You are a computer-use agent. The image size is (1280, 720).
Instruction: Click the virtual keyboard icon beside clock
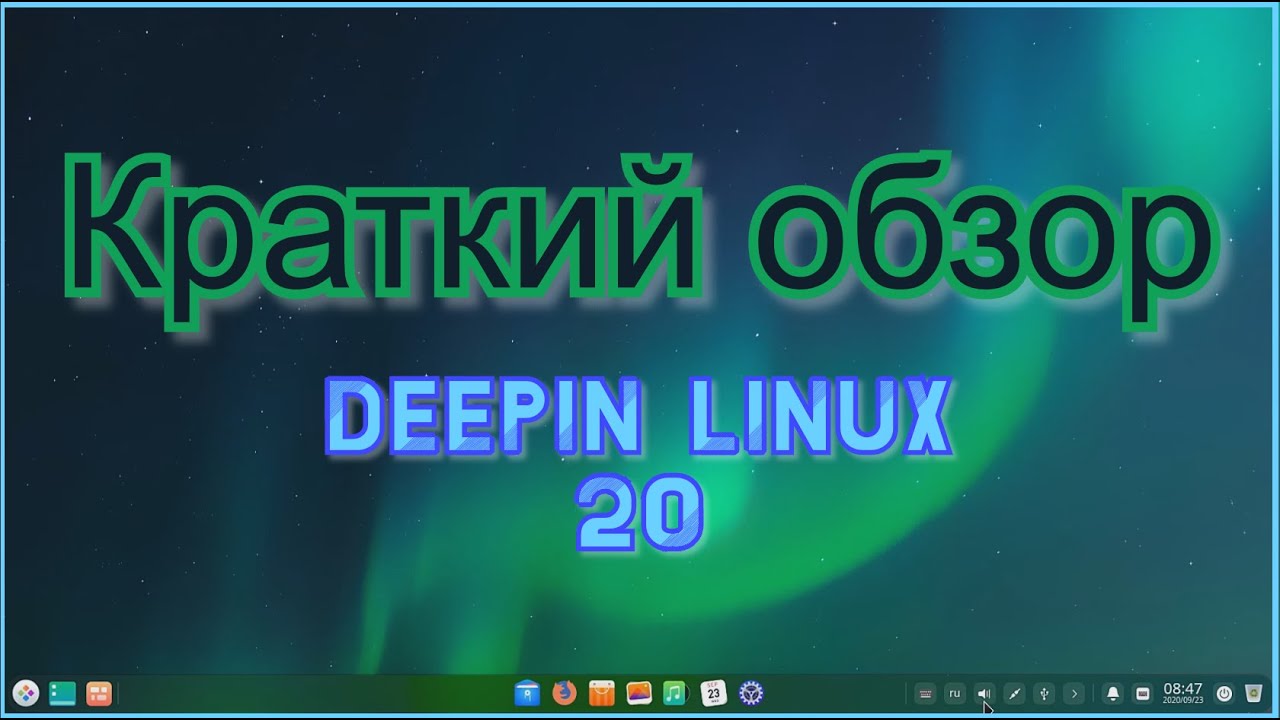click(1143, 693)
